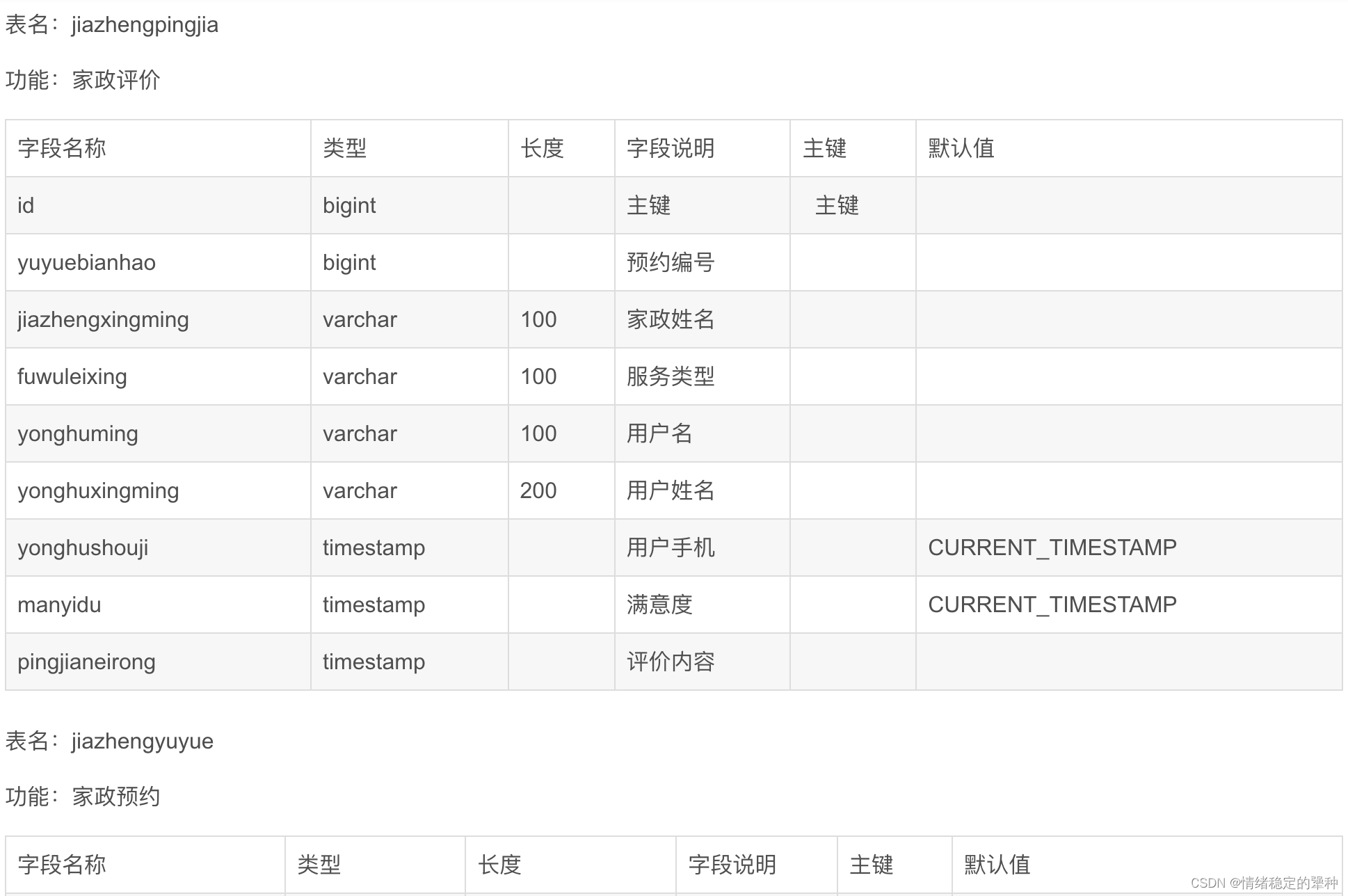Click varchar in the yonghuming row
Viewport: 1348px width, 896px height.
tap(360, 433)
